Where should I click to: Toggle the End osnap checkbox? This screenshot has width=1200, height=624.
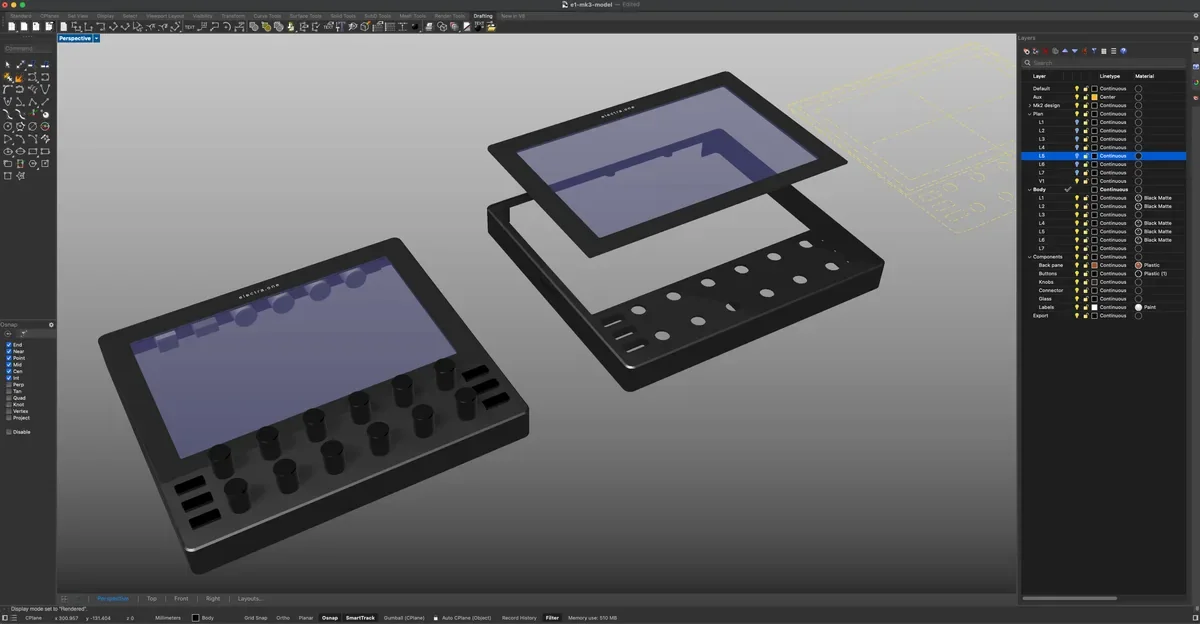[9, 344]
